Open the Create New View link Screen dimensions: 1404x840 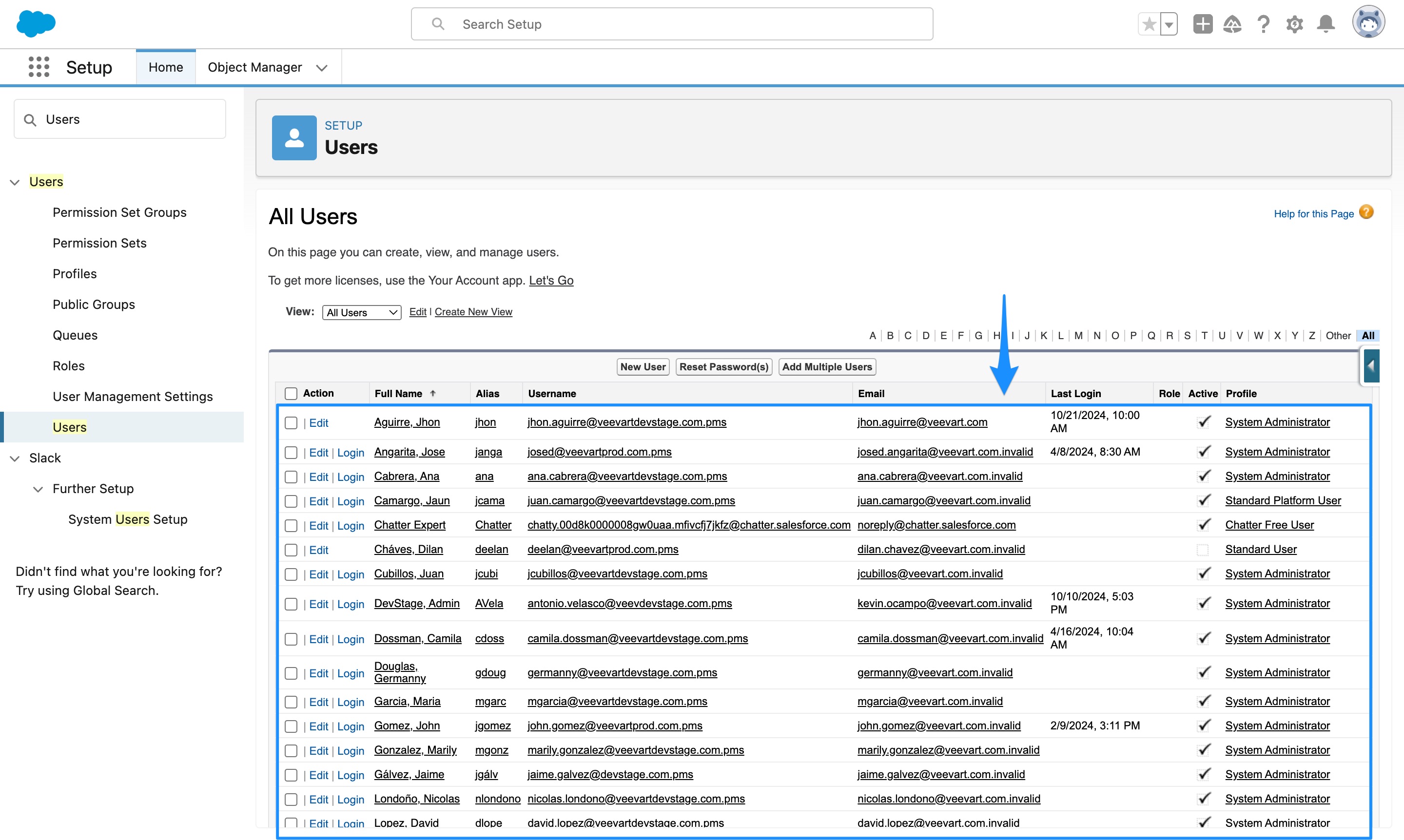click(473, 312)
